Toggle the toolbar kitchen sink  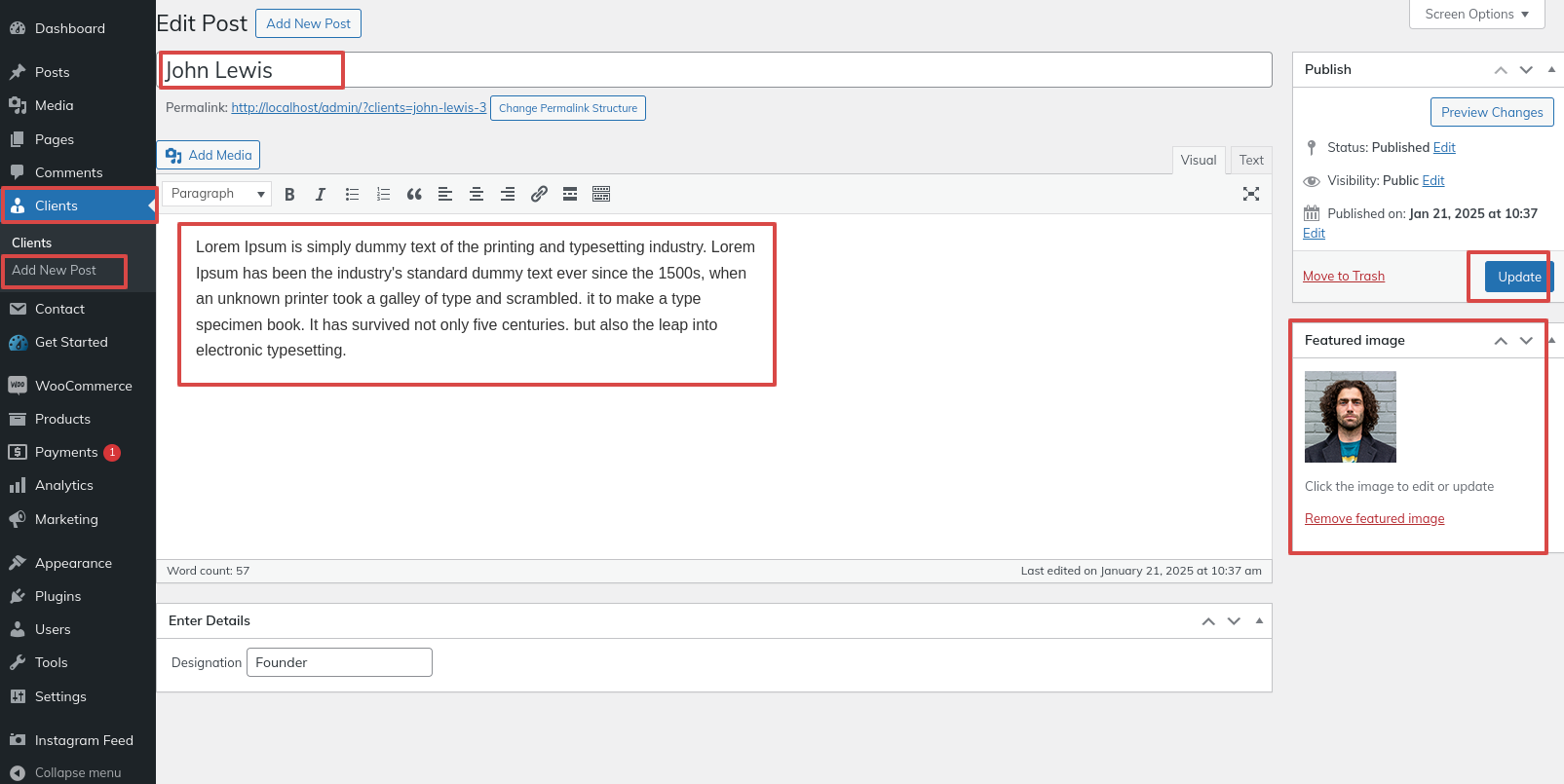click(601, 194)
